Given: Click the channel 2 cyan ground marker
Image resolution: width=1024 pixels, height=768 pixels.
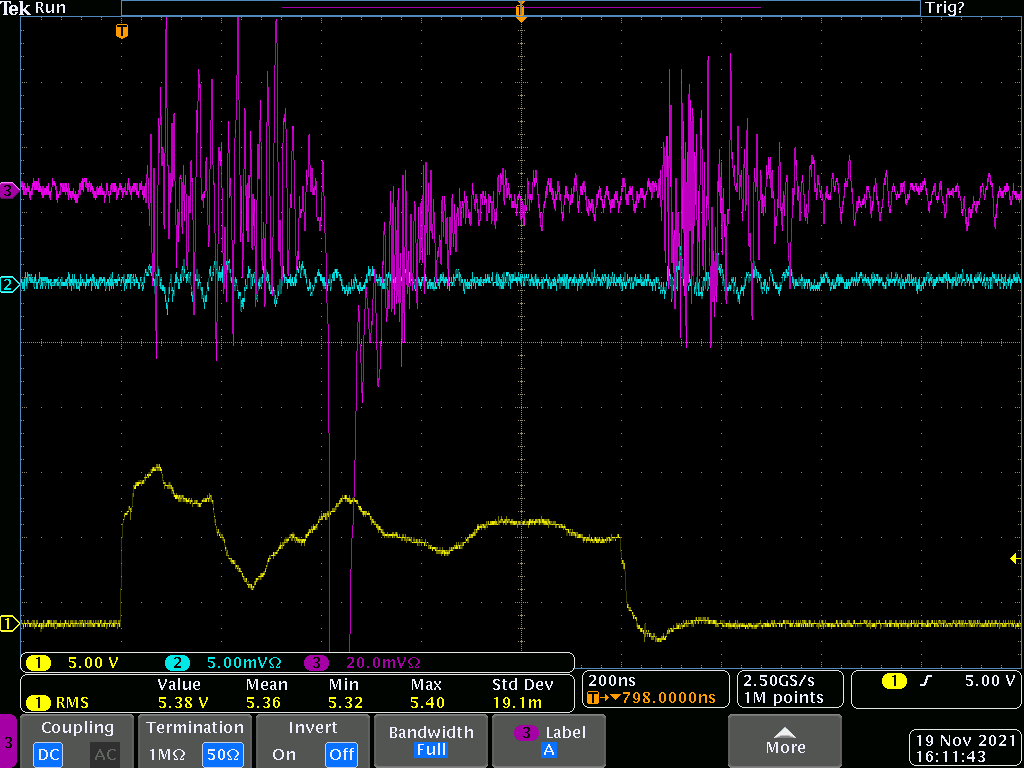Looking at the screenshot, I should tap(8, 285).
